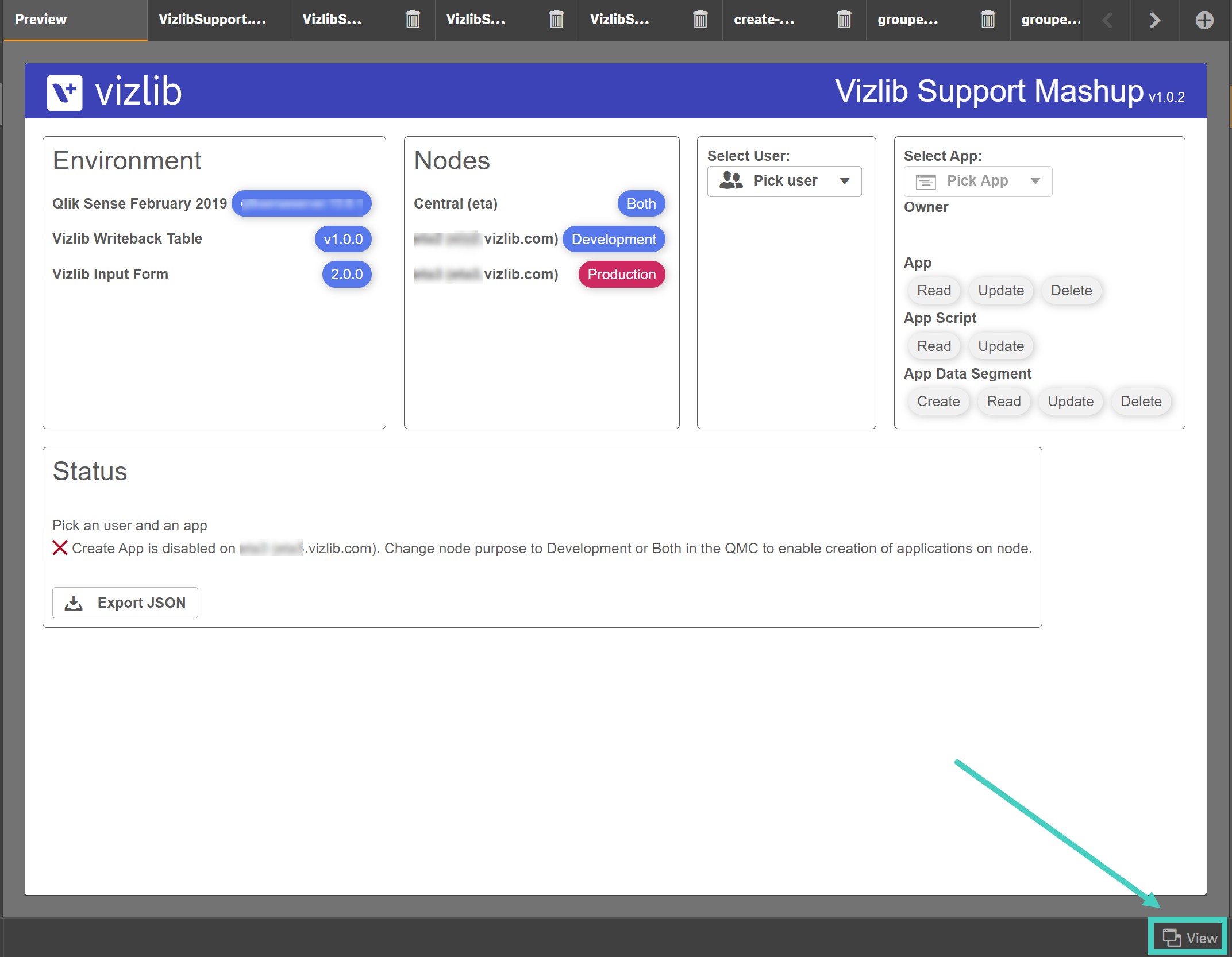Click the Development node purpose badge
This screenshot has width=1232, height=957.
point(614,239)
